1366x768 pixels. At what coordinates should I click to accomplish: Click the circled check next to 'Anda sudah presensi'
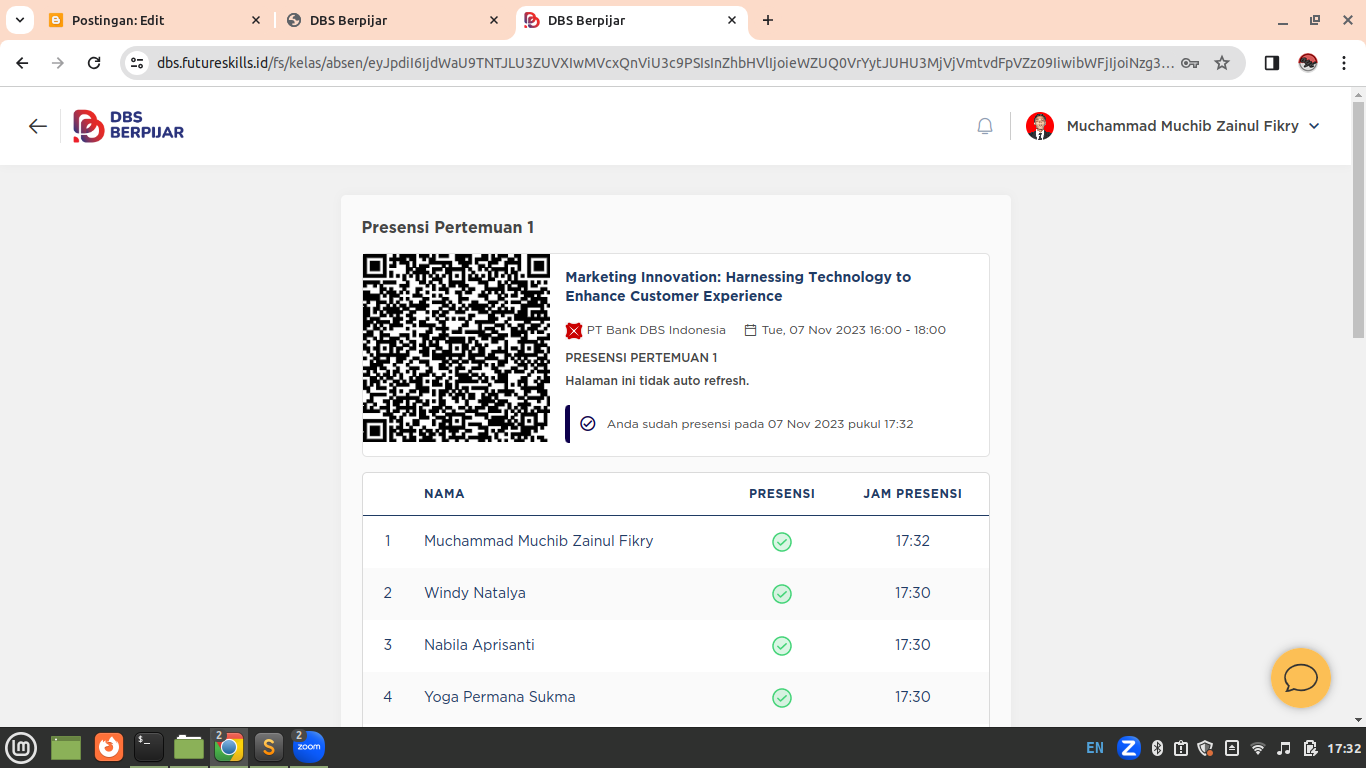tap(588, 424)
